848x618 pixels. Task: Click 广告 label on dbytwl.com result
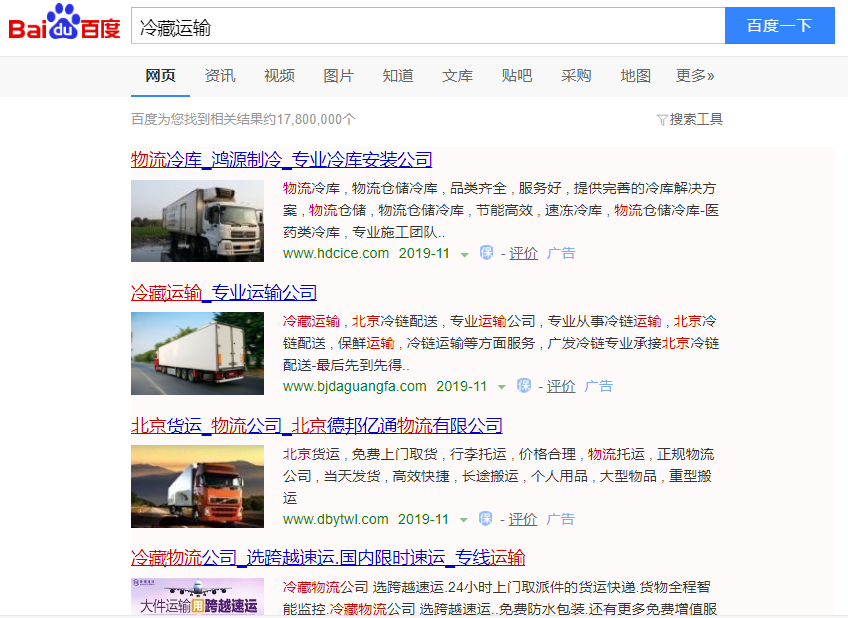(x=560, y=519)
